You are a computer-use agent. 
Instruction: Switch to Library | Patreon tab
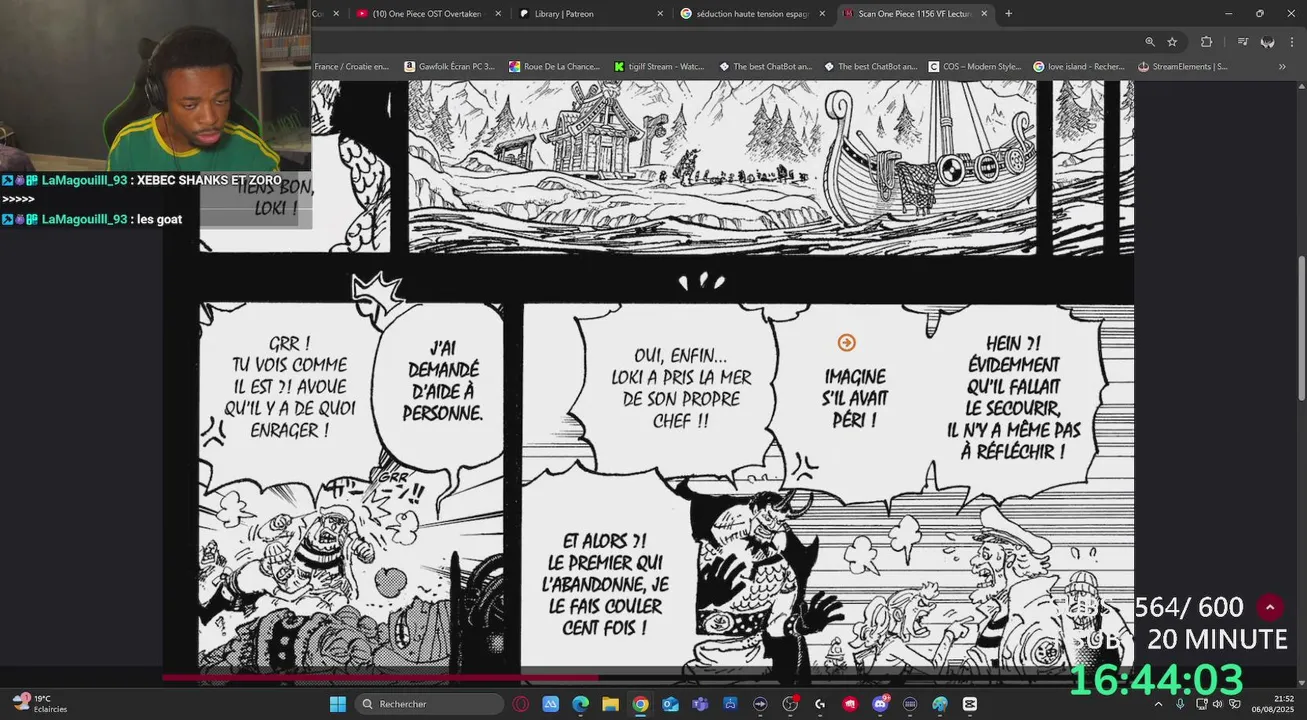pyautogui.click(x=590, y=14)
